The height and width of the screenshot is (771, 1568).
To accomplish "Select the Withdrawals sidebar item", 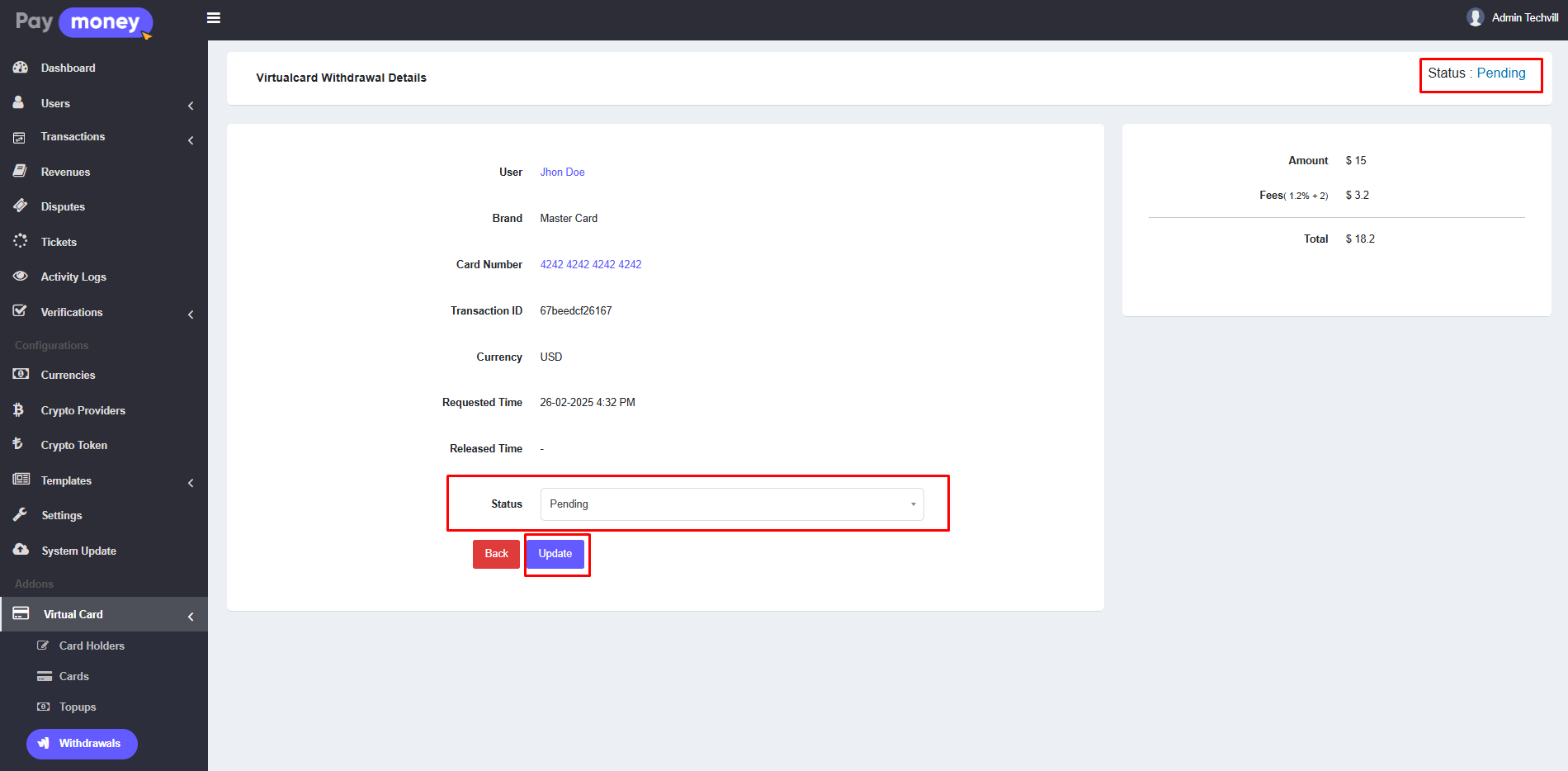I will [x=82, y=744].
